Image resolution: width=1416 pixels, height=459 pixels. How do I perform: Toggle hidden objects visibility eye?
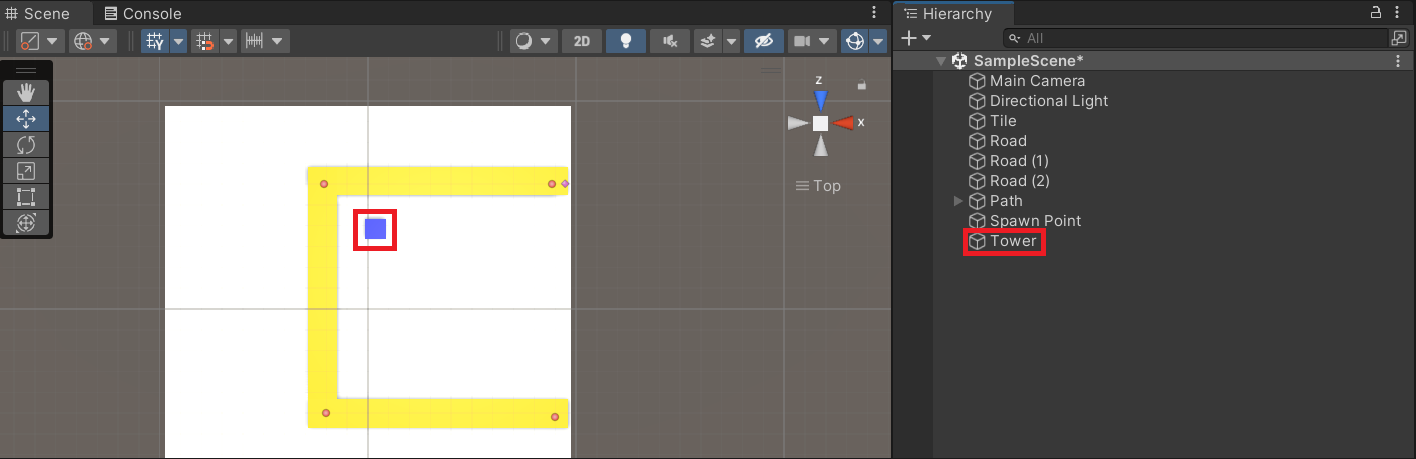coord(764,41)
